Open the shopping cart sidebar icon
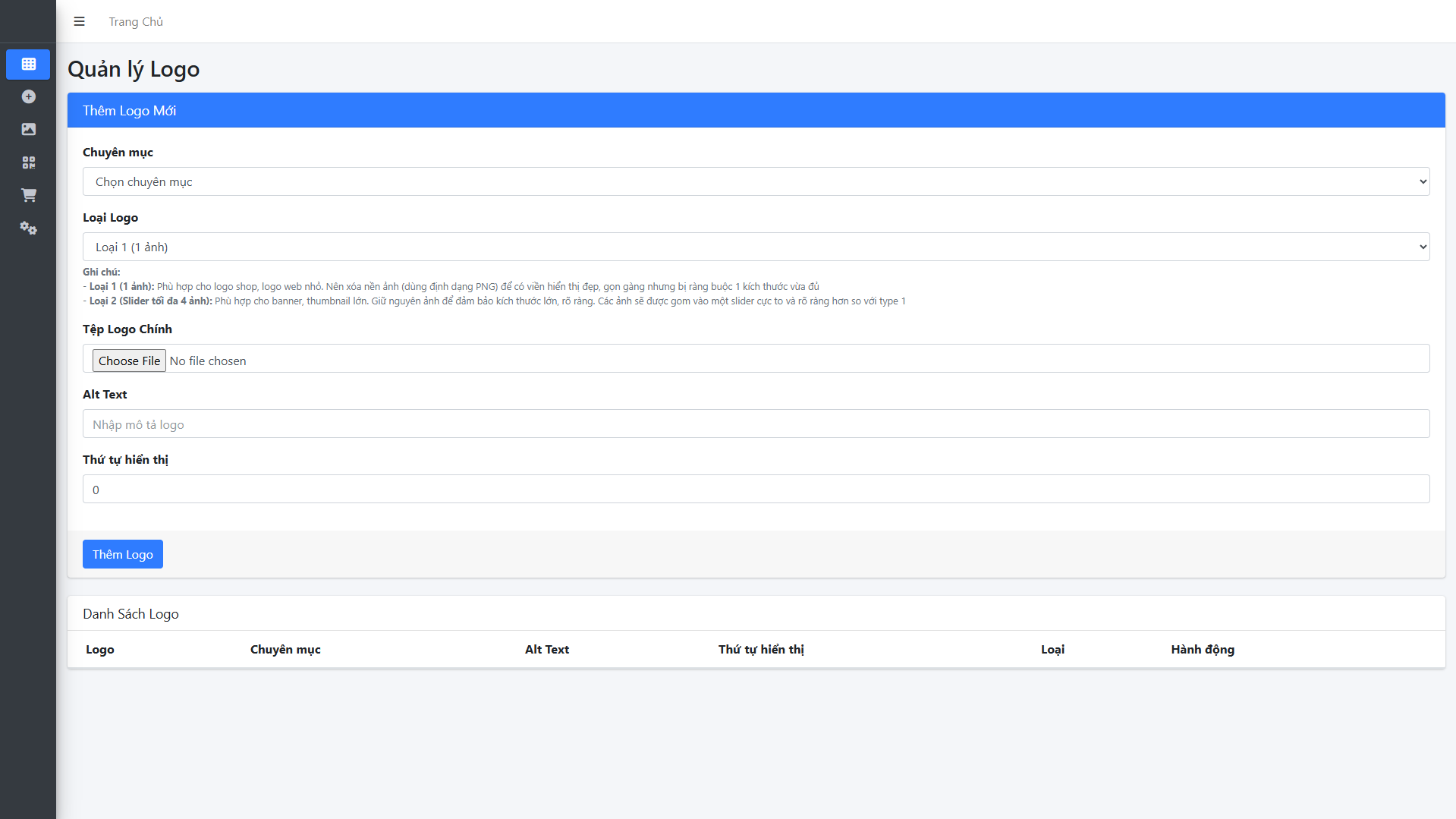The image size is (1456, 819). click(28, 195)
